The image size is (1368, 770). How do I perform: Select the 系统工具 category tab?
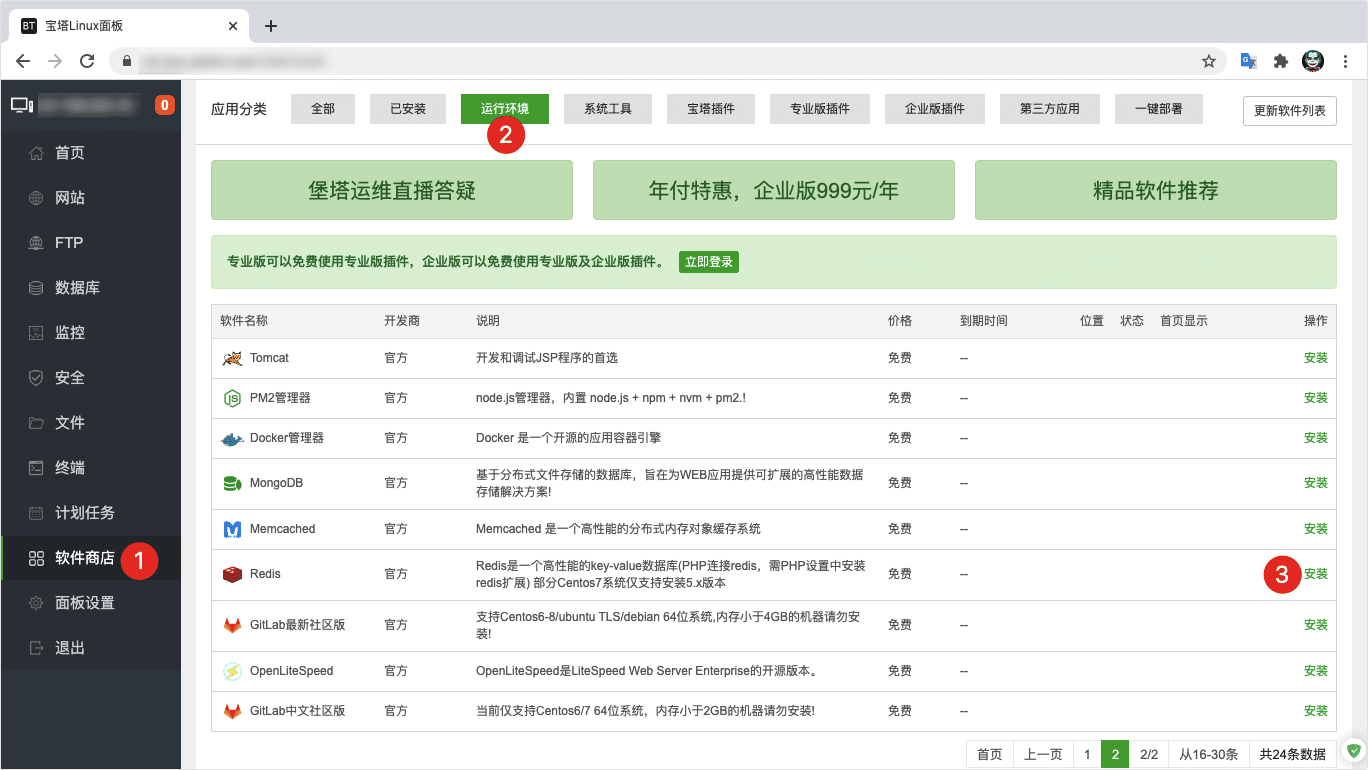click(x=608, y=109)
